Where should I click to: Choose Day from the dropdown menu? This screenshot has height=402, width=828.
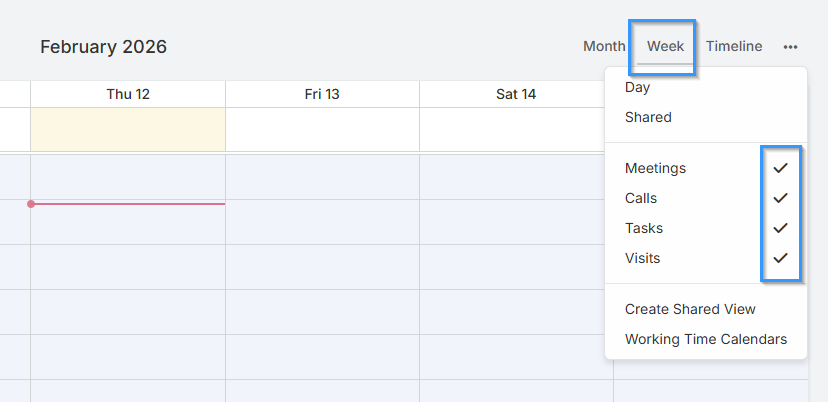tap(638, 88)
